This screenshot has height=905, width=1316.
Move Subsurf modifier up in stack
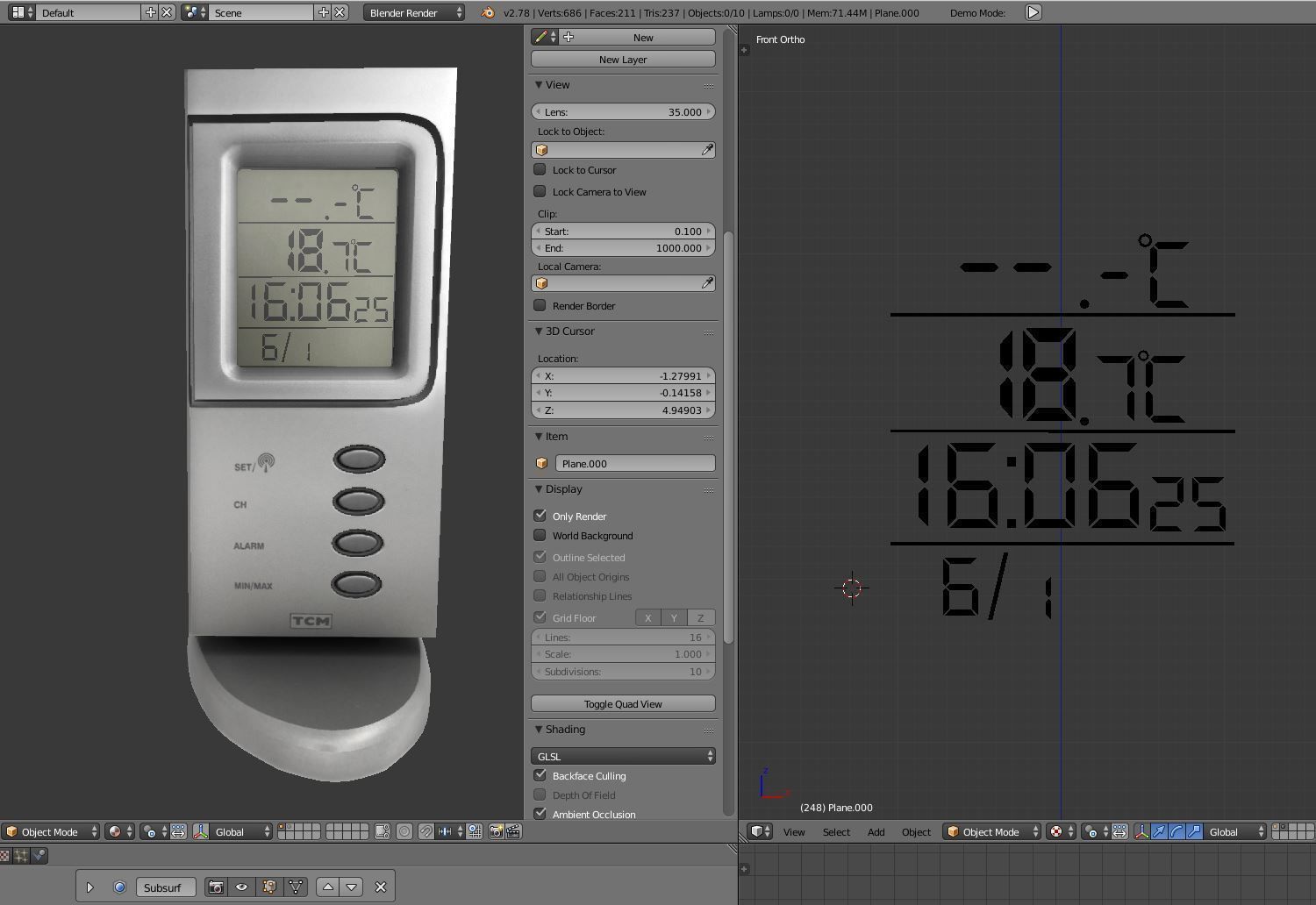point(328,887)
